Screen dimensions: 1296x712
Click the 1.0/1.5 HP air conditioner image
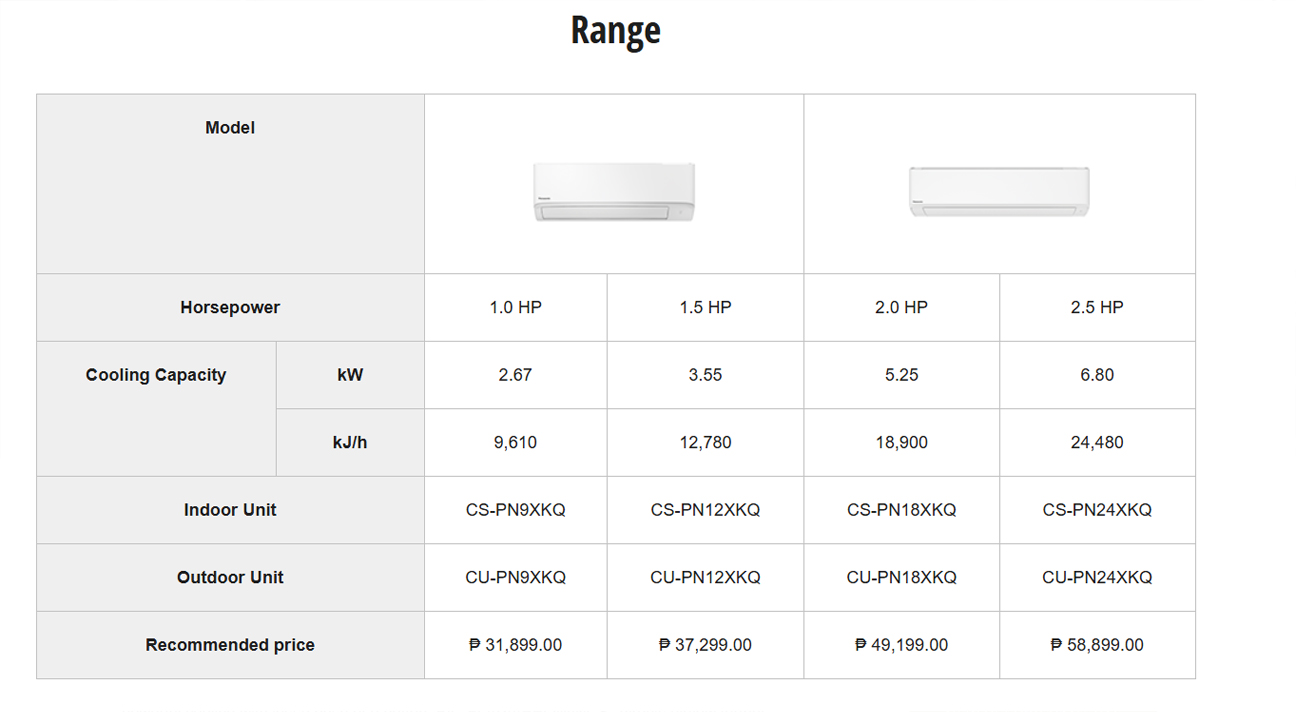[614, 192]
